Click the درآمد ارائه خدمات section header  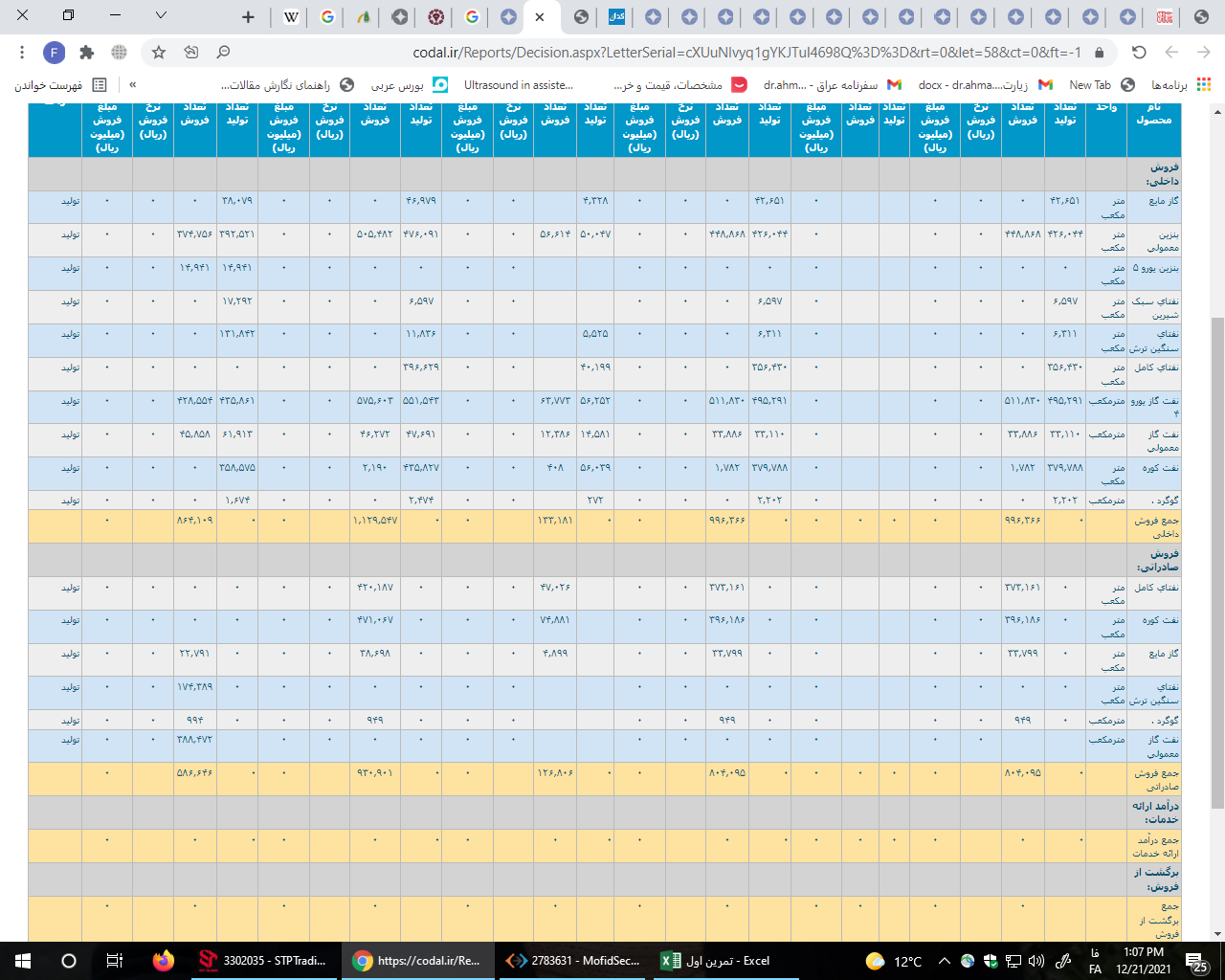click(x=1154, y=813)
